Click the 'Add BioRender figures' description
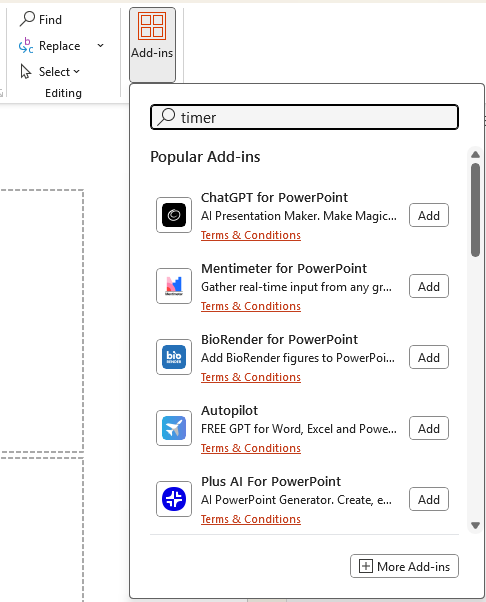486x602 pixels. (298, 358)
